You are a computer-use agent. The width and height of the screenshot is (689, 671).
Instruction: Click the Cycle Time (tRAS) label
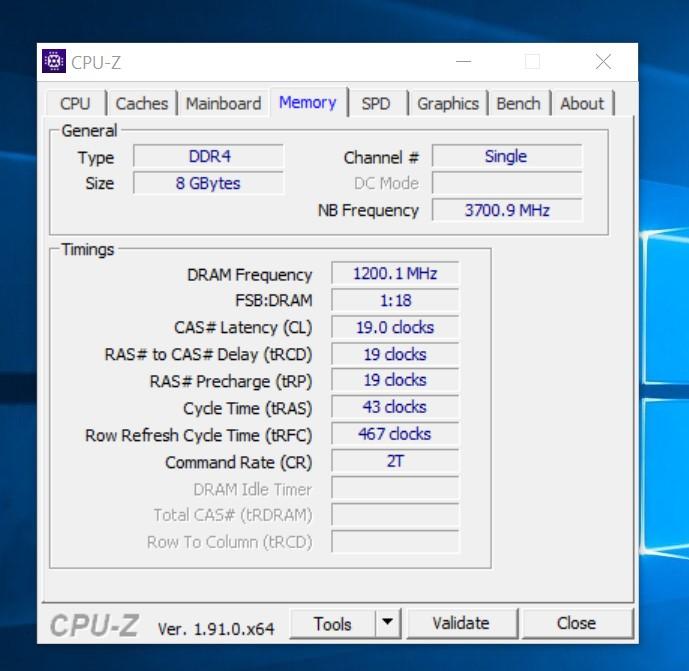click(x=247, y=408)
